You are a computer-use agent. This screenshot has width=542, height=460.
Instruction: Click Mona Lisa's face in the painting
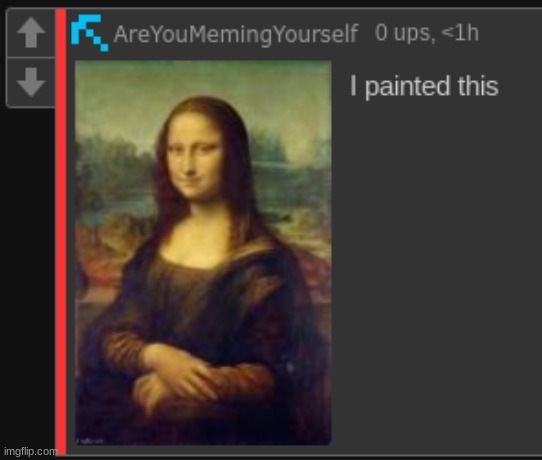click(194, 159)
